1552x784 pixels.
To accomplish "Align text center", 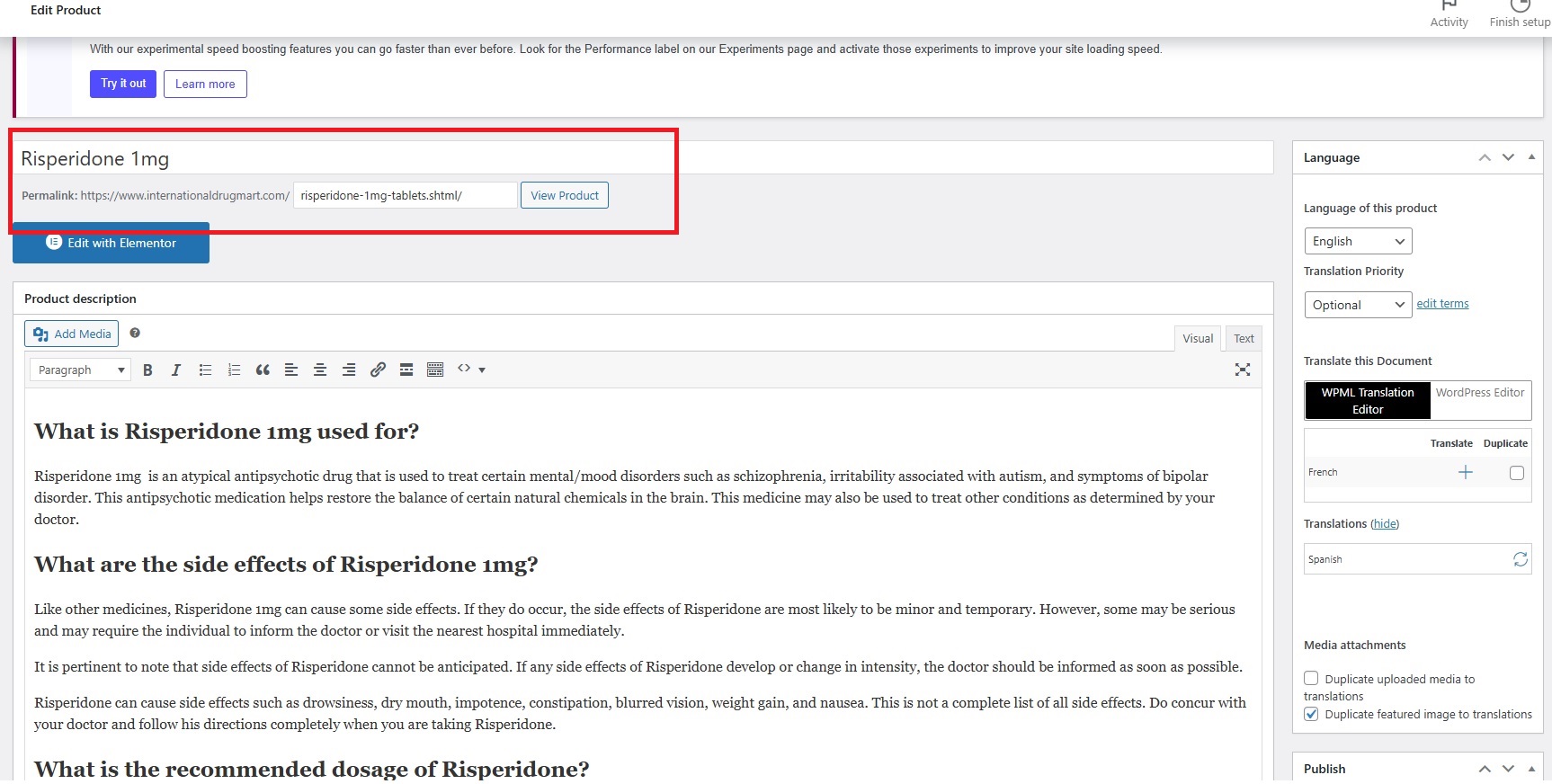I will pos(320,370).
